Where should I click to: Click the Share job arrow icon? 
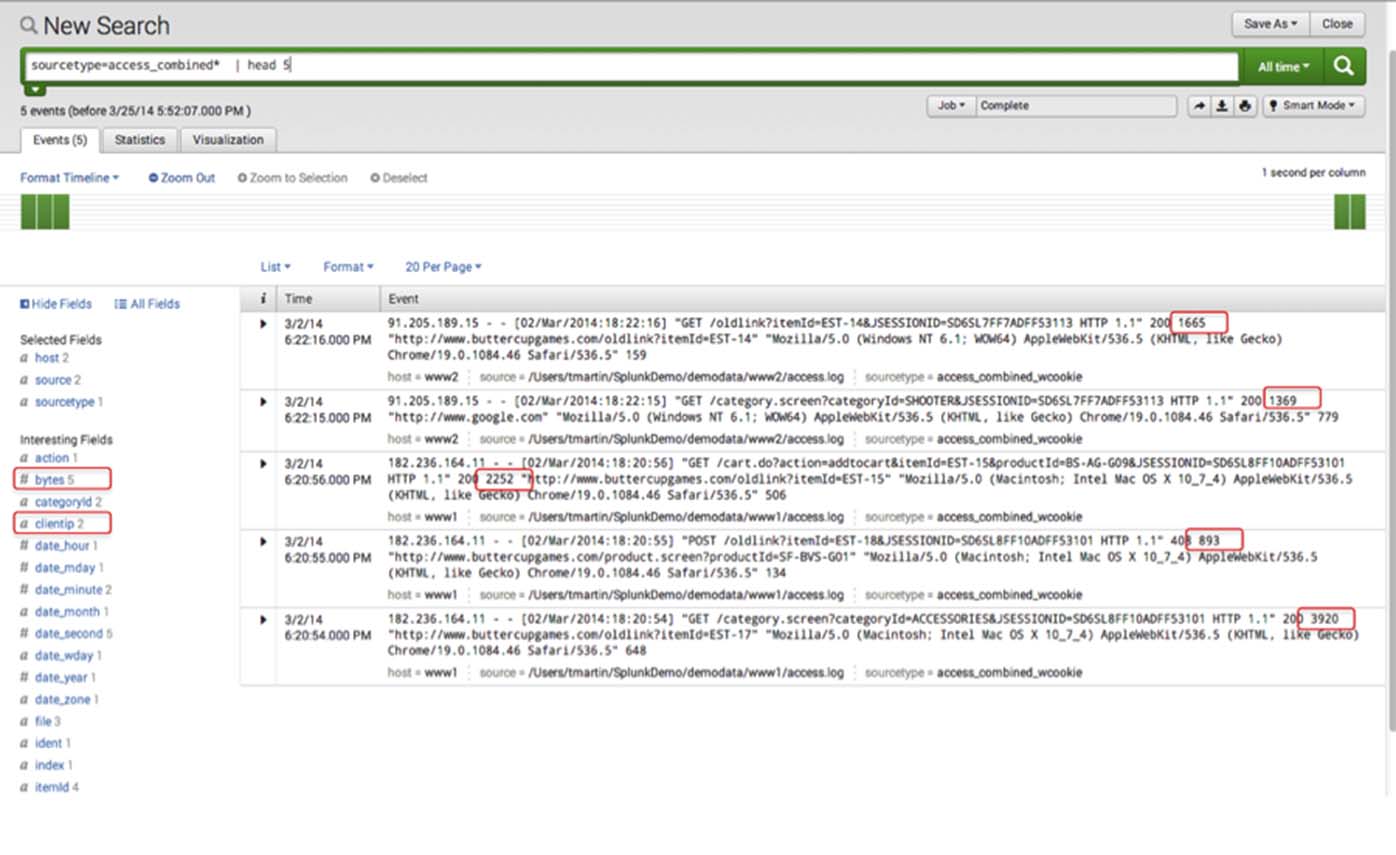click(x=1198, y=106)
